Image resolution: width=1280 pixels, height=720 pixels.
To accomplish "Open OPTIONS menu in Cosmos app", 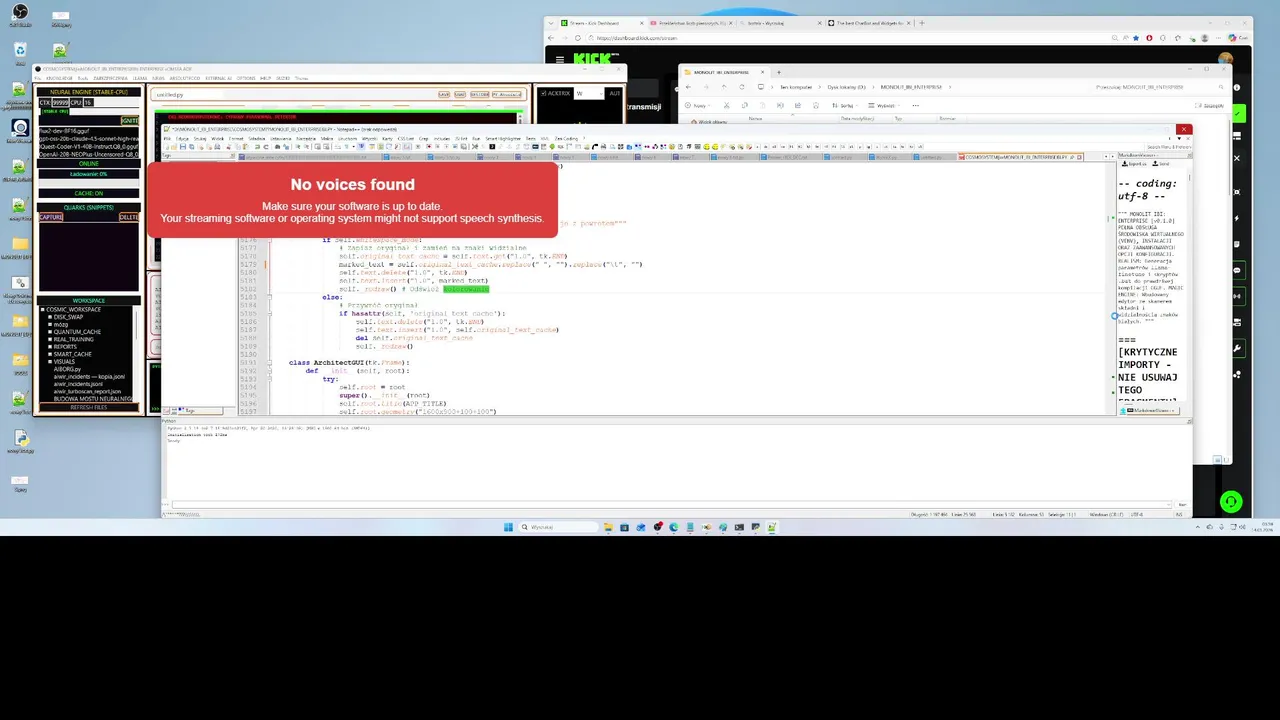I will [x=246, y=78].
